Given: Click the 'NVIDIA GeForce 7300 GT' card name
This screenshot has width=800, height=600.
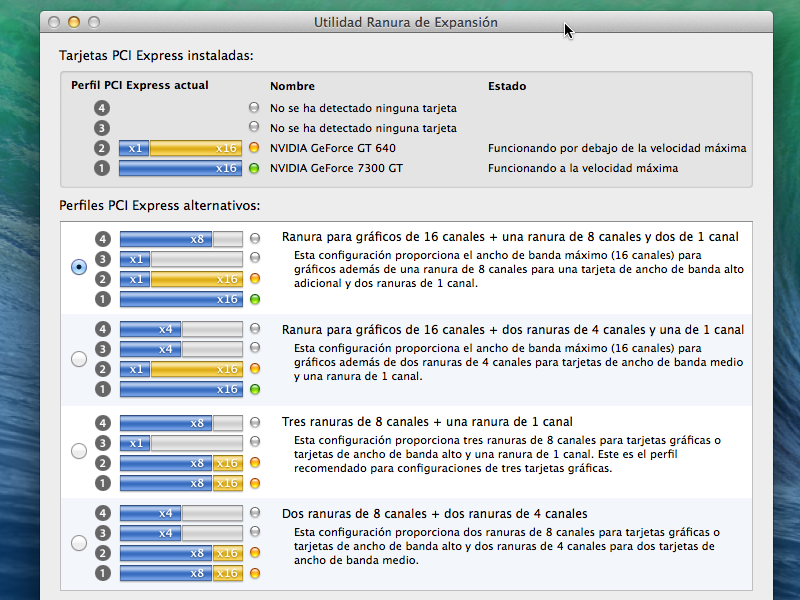Looking at the screenshot, I should [x=336, y=168].
